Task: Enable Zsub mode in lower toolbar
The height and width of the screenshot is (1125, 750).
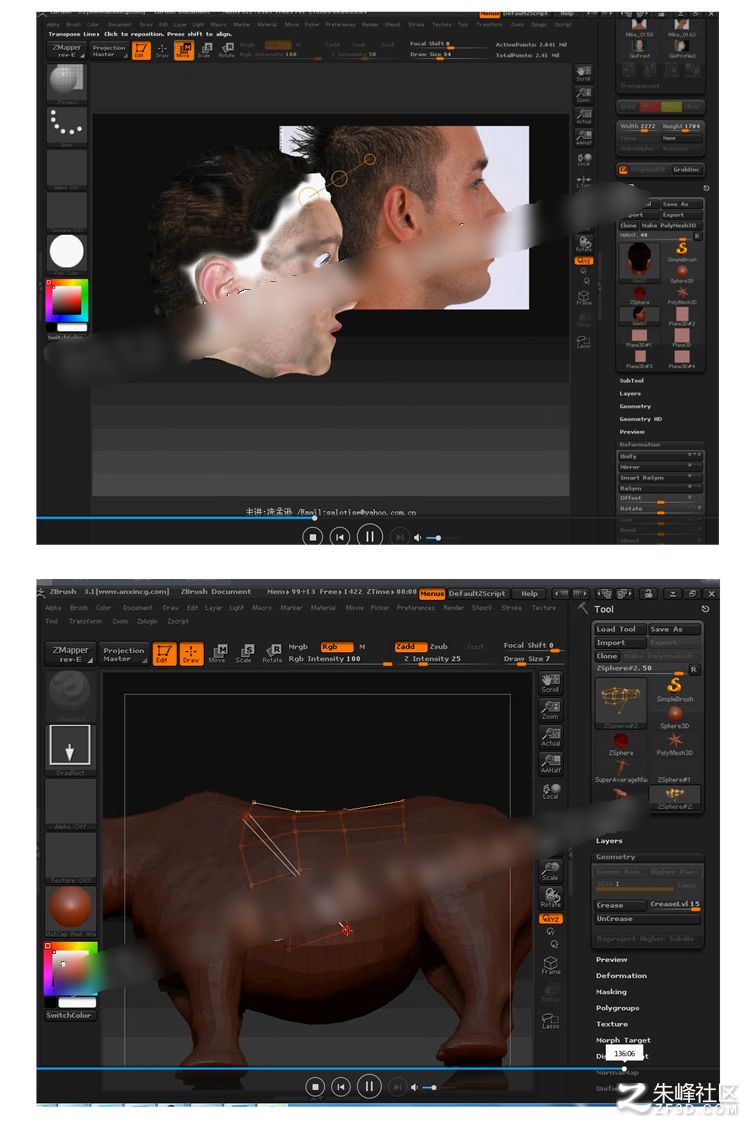Action: click(439, 646)
